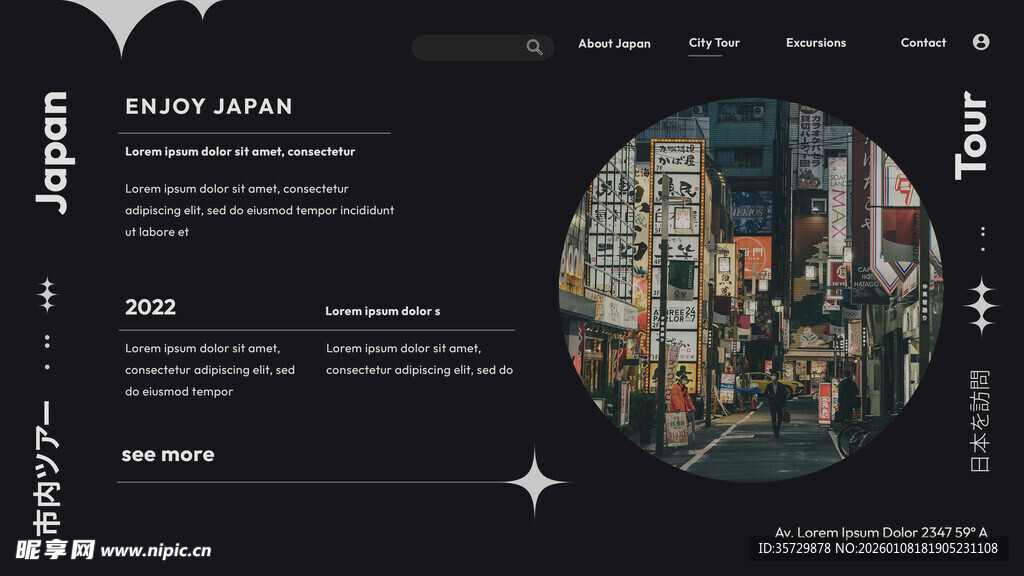The width and height of the screenshot is (1024, 576).
Task: Click the 2022 section heading
Action: (150, 307)
